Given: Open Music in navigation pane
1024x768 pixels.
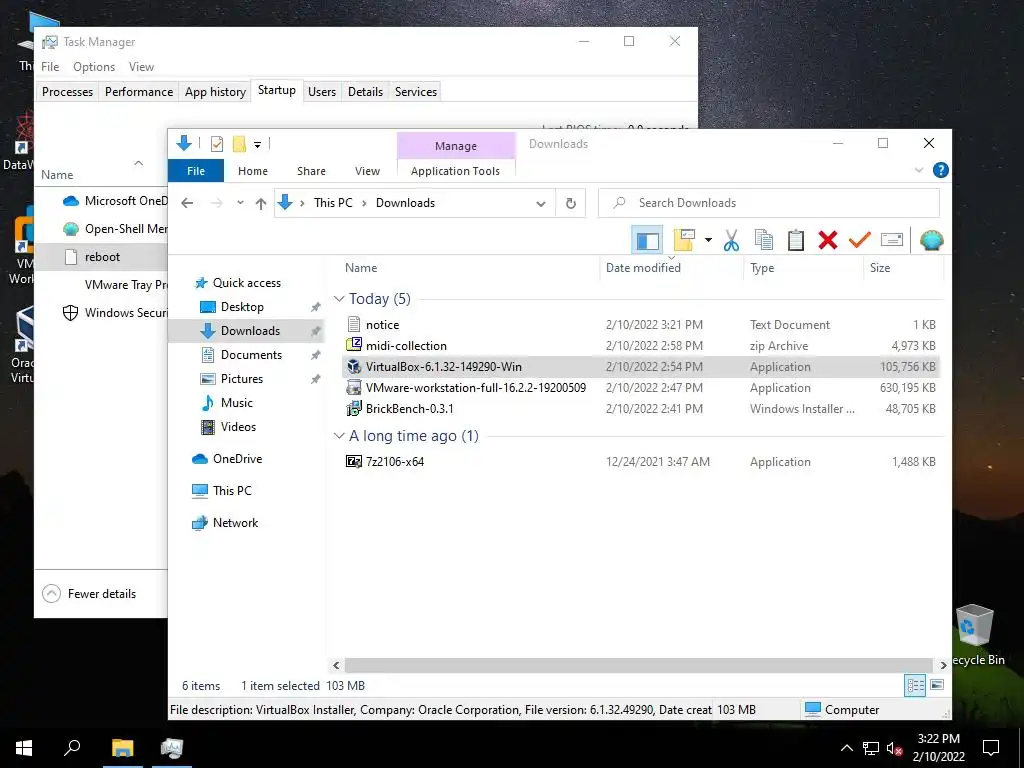Looking at the screenshot, I should pyautogui.click(x=236, y=403).
